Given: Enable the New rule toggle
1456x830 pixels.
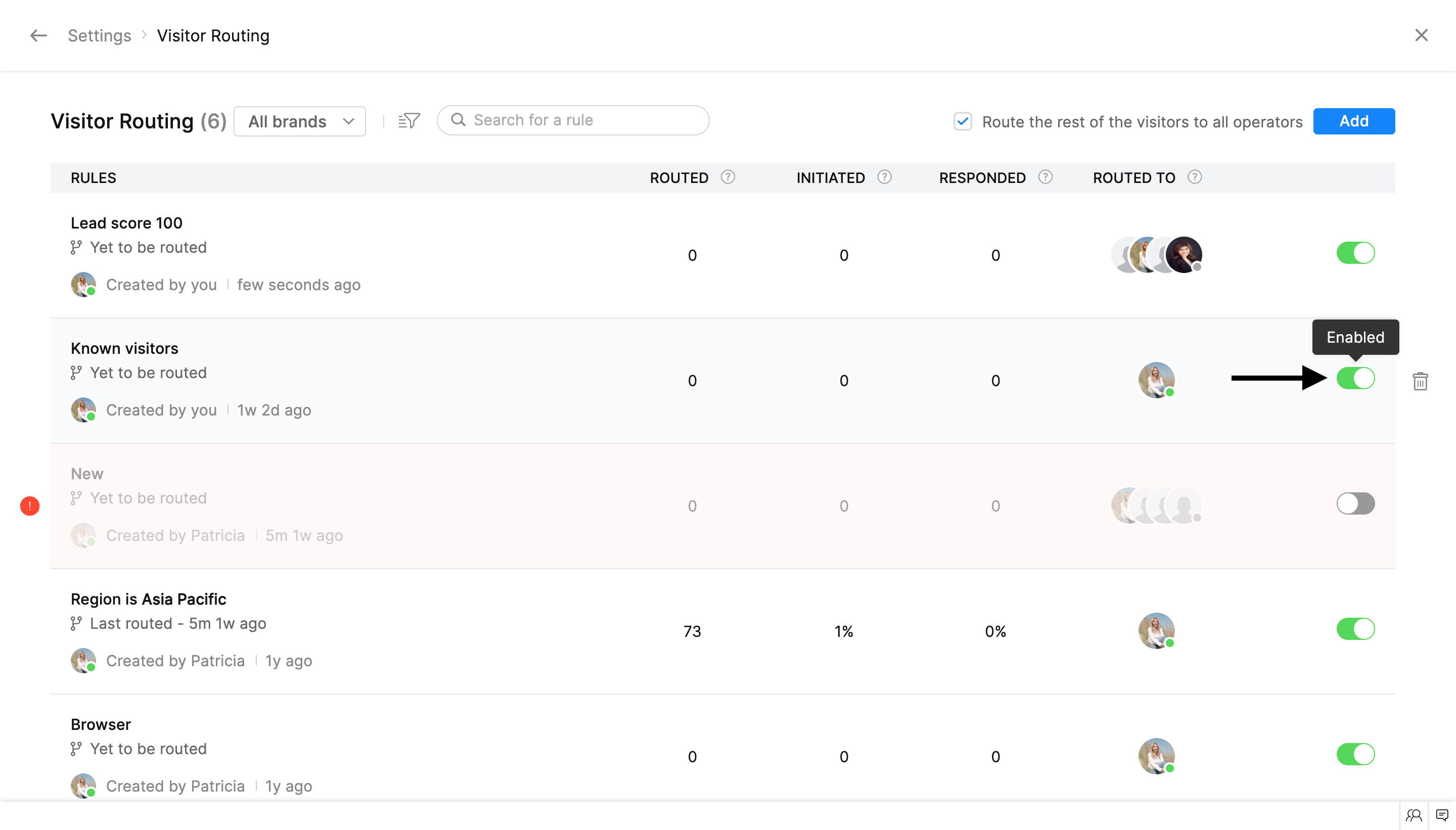Looking at the screenshot, I should point(1355,503).
